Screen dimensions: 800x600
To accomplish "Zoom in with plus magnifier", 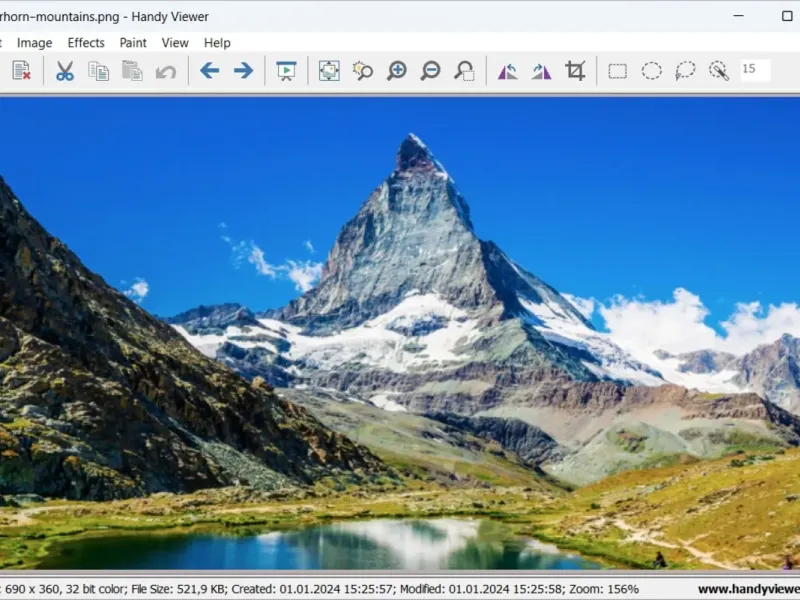I will (x=396, y=70).
